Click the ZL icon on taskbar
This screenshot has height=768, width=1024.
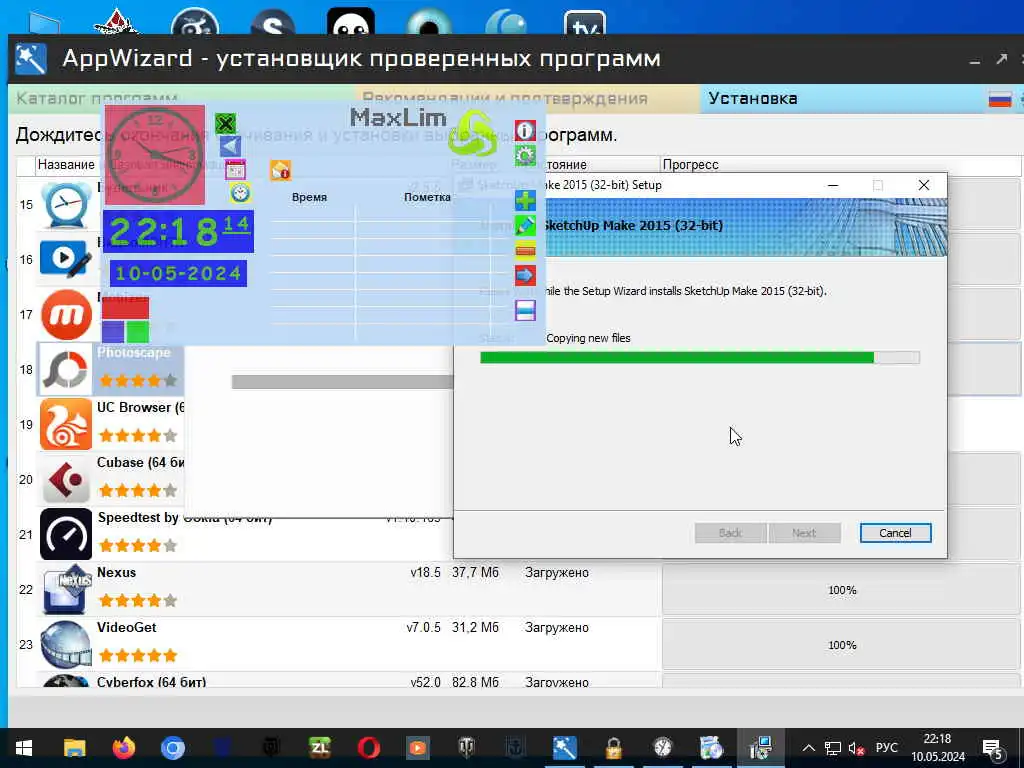(x=320, y=748)
